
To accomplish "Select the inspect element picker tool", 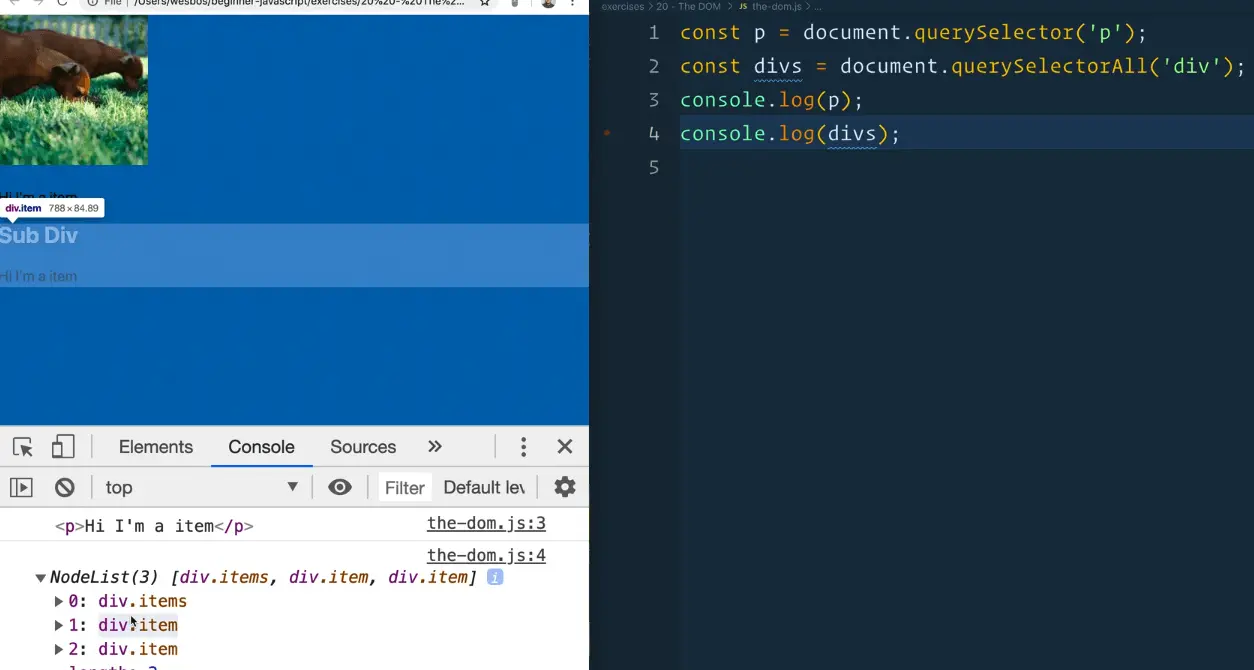I will (x=22, y=446).
